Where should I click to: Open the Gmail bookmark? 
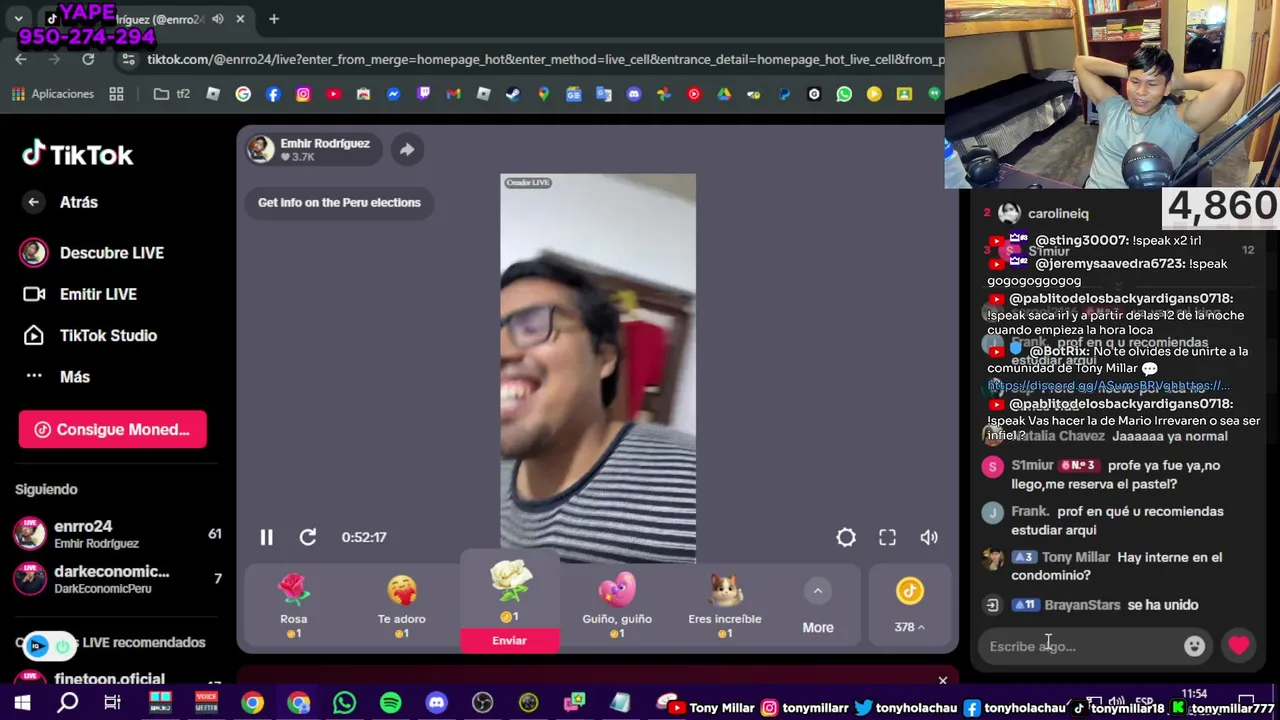click(x=453, y=94)
